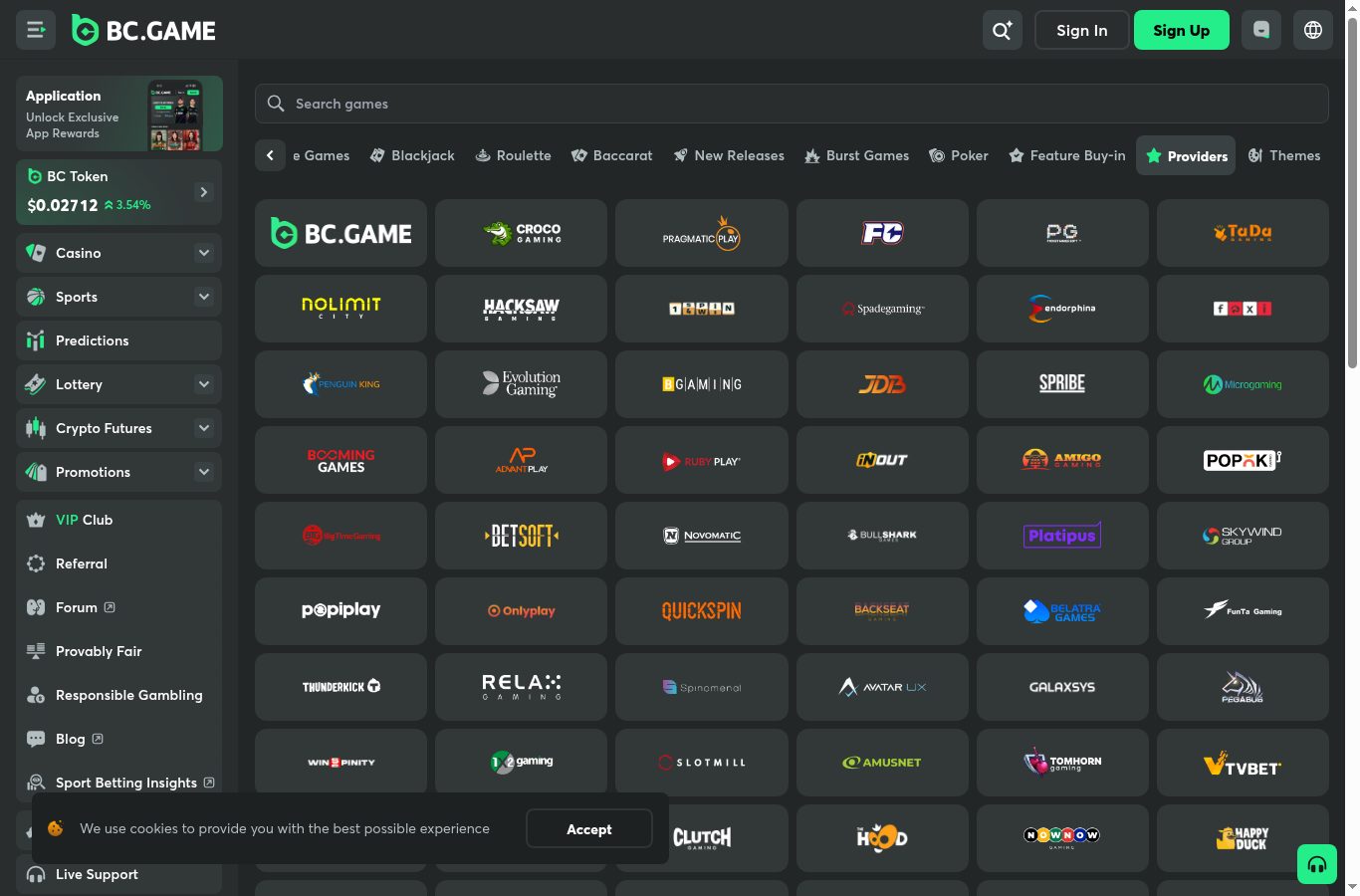1360x896 pixels.
Task: Open the Spadegaming provider tile
Action: click(x=882, y=309)
